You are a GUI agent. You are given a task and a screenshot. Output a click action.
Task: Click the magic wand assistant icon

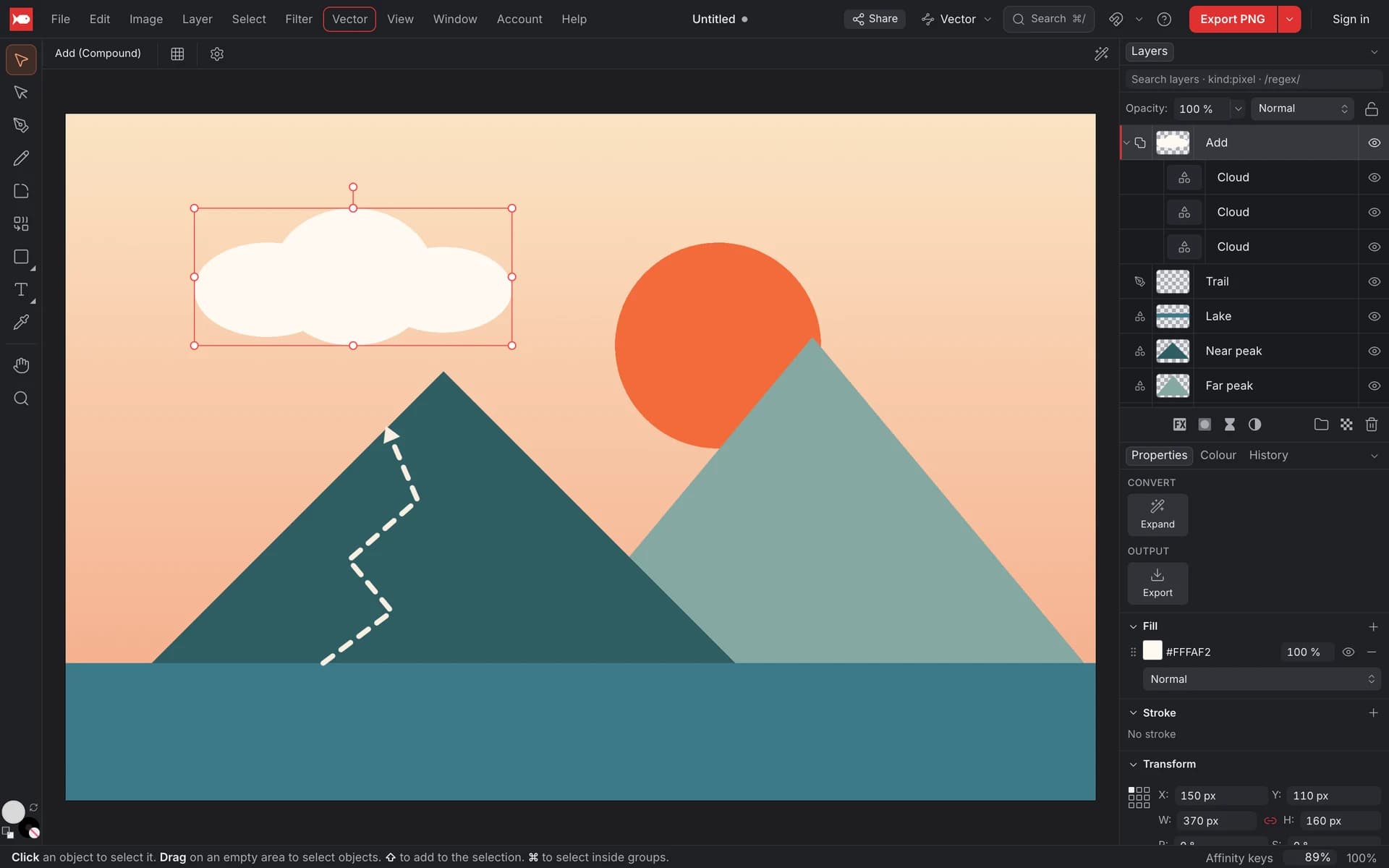(x=1101, y=54)
